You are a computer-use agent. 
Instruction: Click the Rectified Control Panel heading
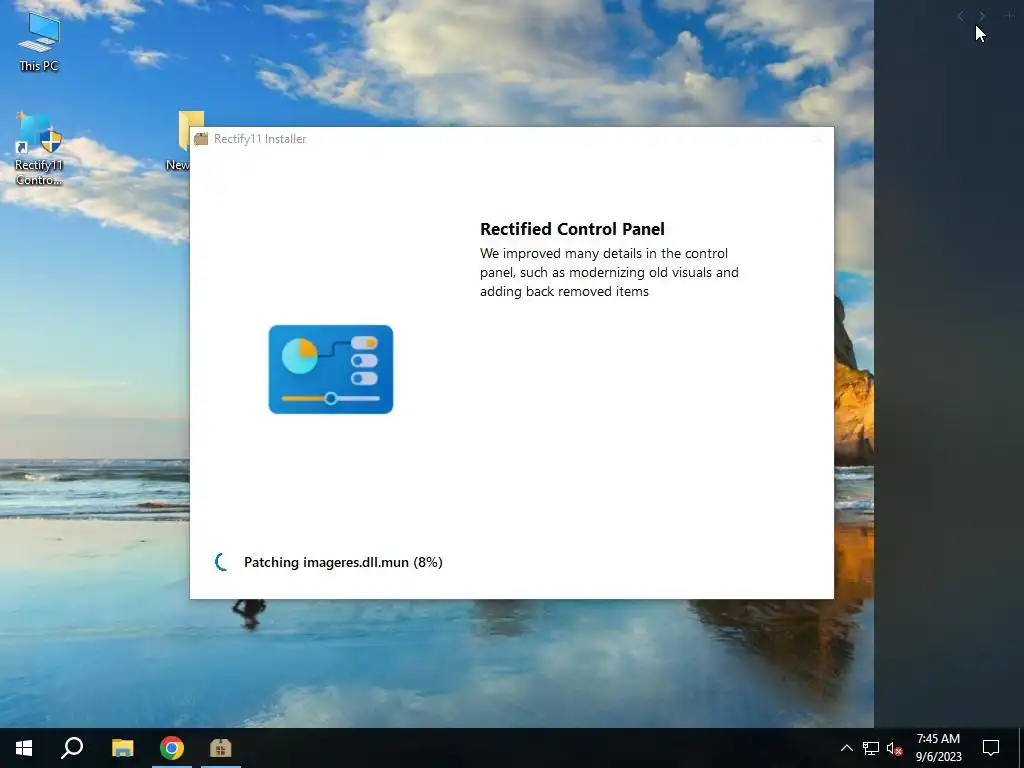click(x=572, y=229)
